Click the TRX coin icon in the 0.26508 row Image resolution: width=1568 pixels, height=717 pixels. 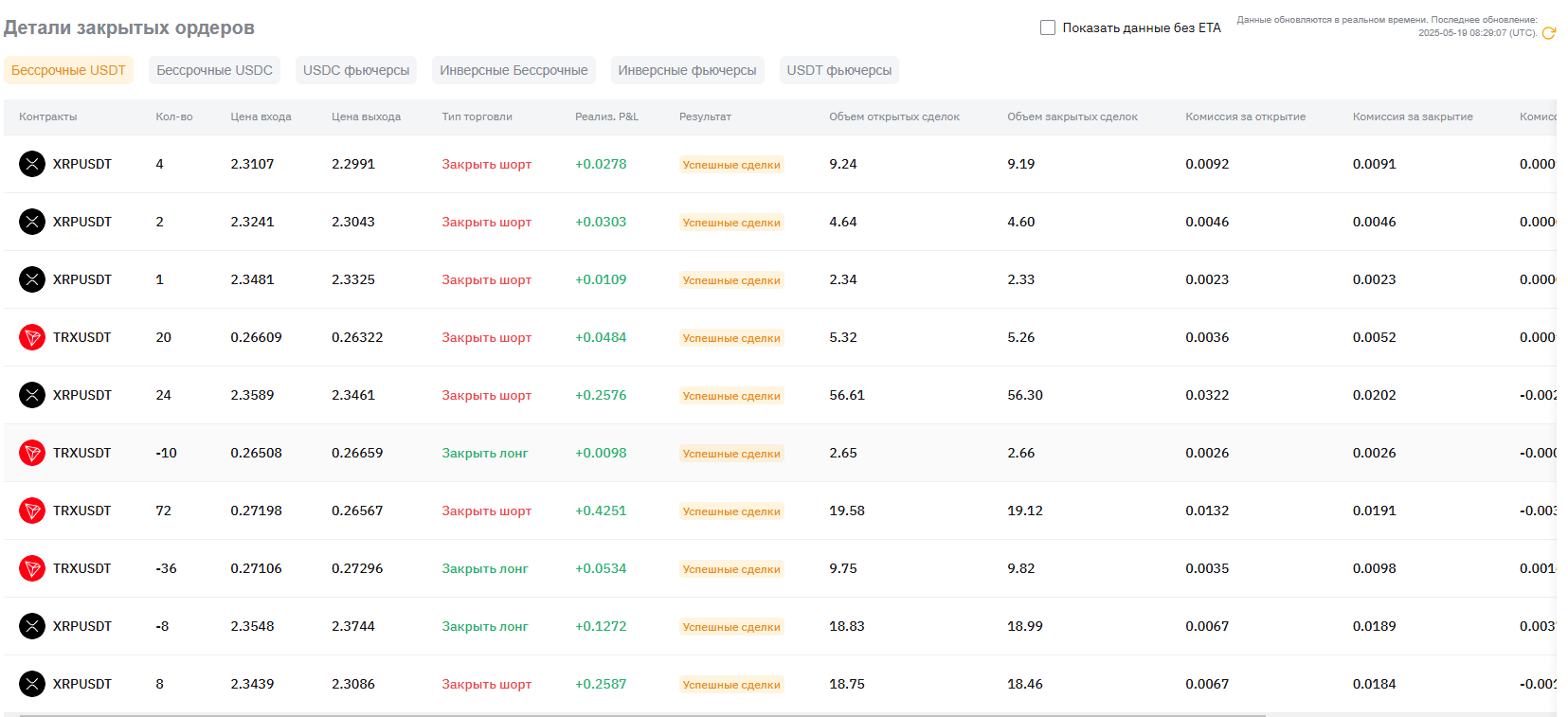click(x=32, y=453)
